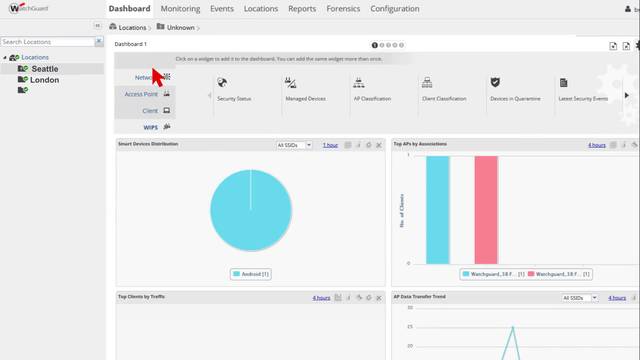Clear the Search Locations box
Screen dimensions: 640x360
coord(99,42)
